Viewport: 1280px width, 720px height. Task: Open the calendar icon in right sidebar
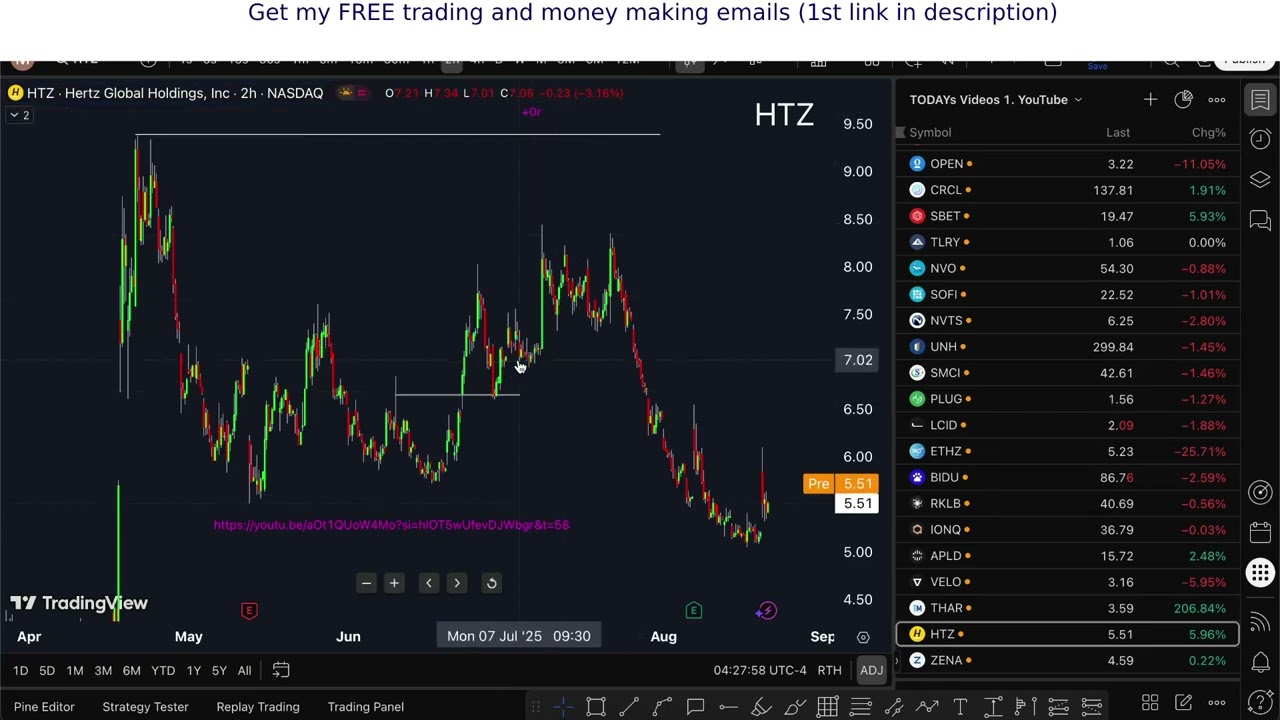pos(1260,532)
